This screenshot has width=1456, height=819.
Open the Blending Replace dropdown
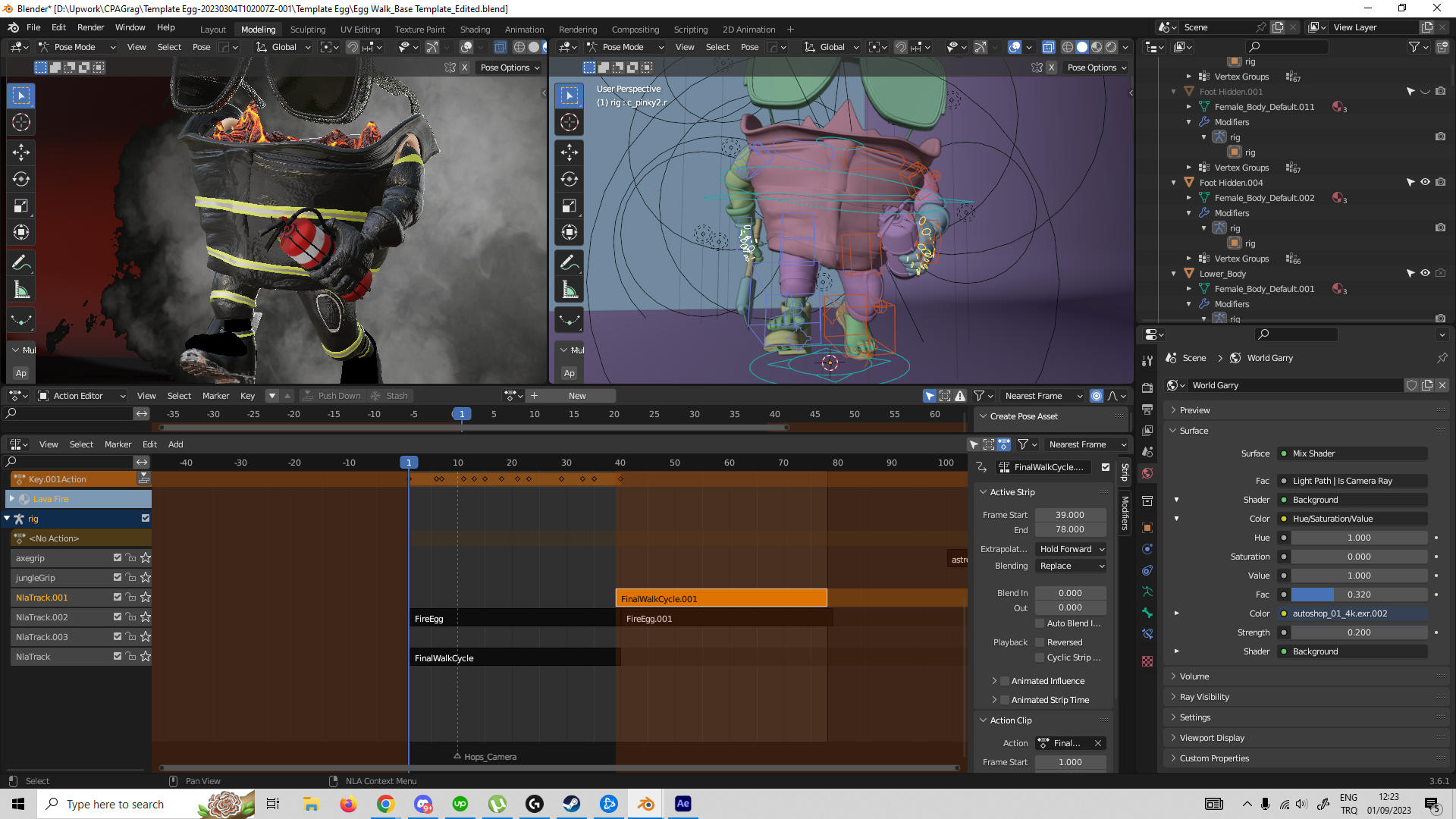(x=1071, y=566)
